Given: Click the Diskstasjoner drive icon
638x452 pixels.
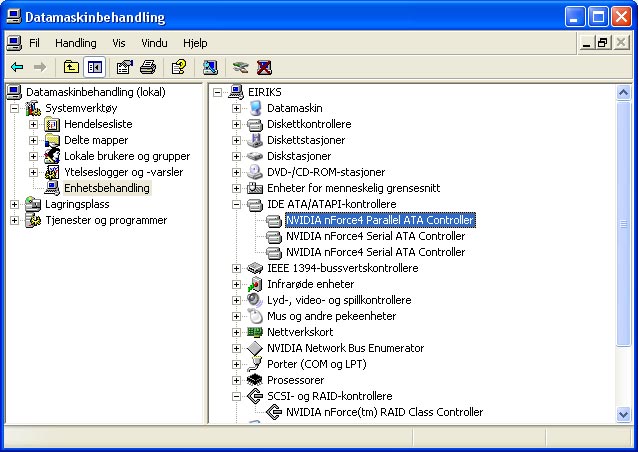Looking at the screenshot, I should [x=255, y=156].
